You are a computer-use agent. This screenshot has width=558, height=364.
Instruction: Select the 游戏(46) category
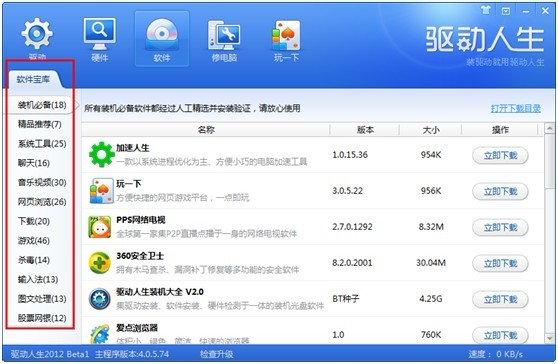pyautogui.click(x=33, y=241)
